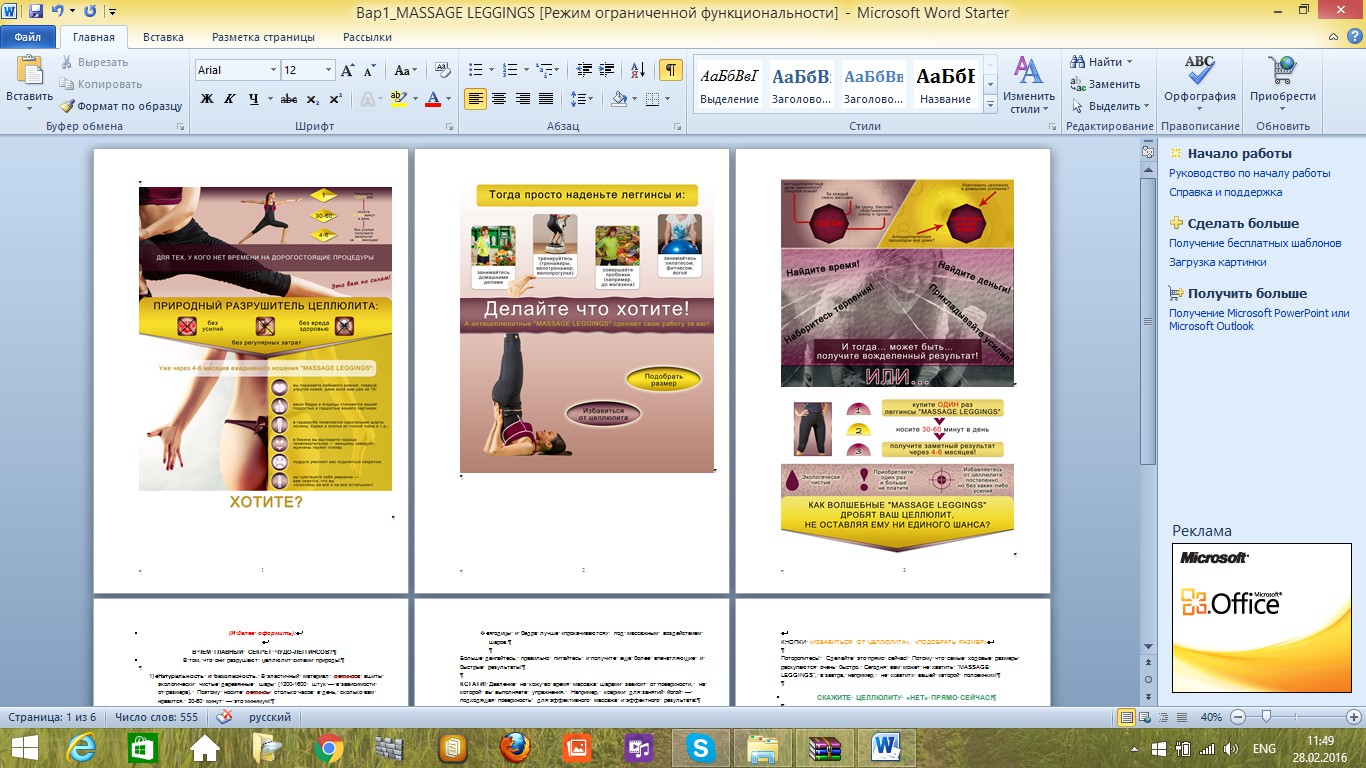Open the Find (Найти) dropdown arrow
This screenshot has height=768, width=1366.
[1130, 62]
